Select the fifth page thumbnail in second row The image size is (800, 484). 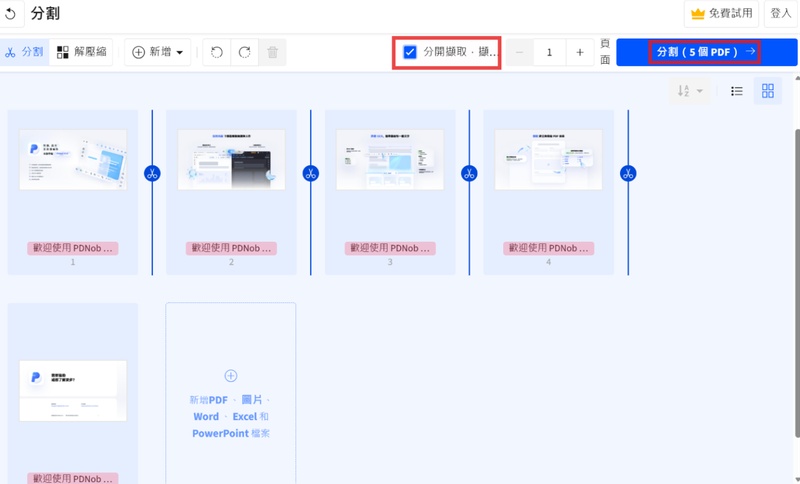(x=73, y=391)
